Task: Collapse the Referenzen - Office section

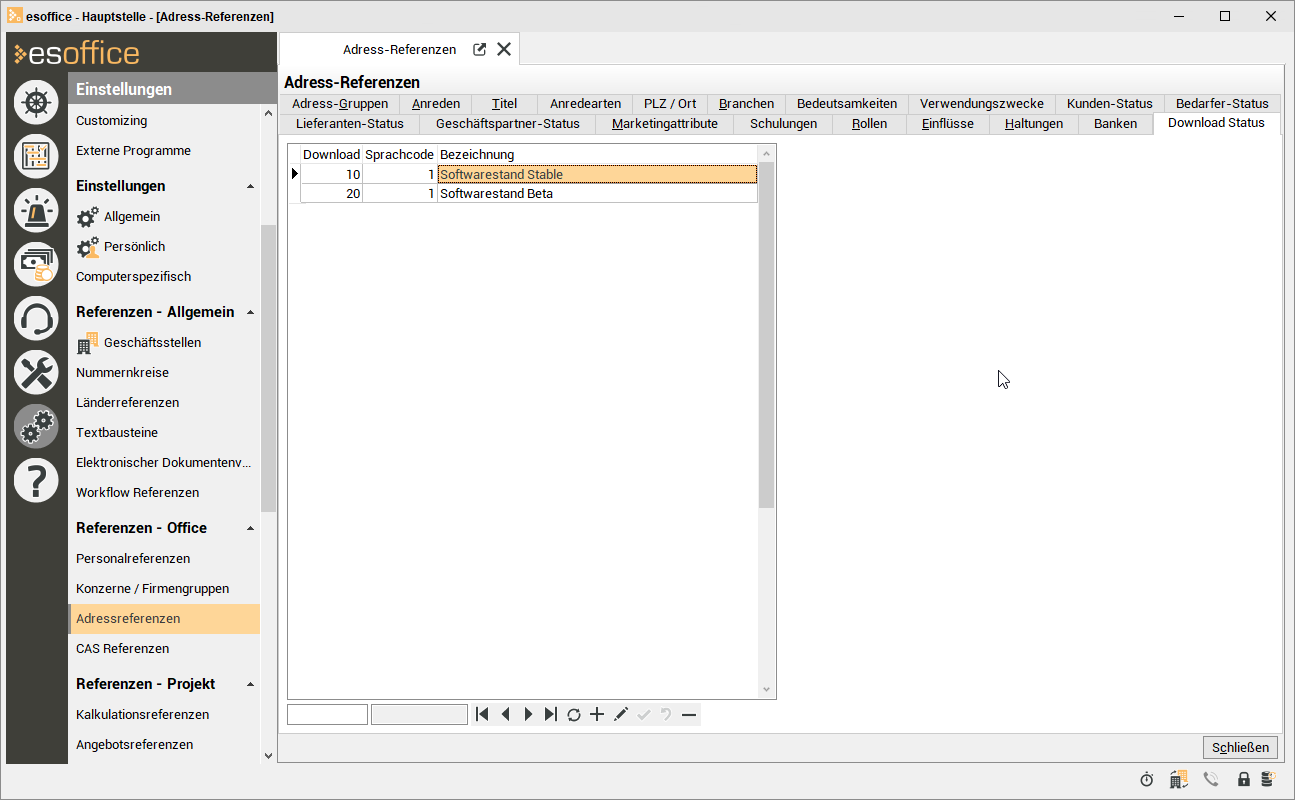Action: (250, 528)
